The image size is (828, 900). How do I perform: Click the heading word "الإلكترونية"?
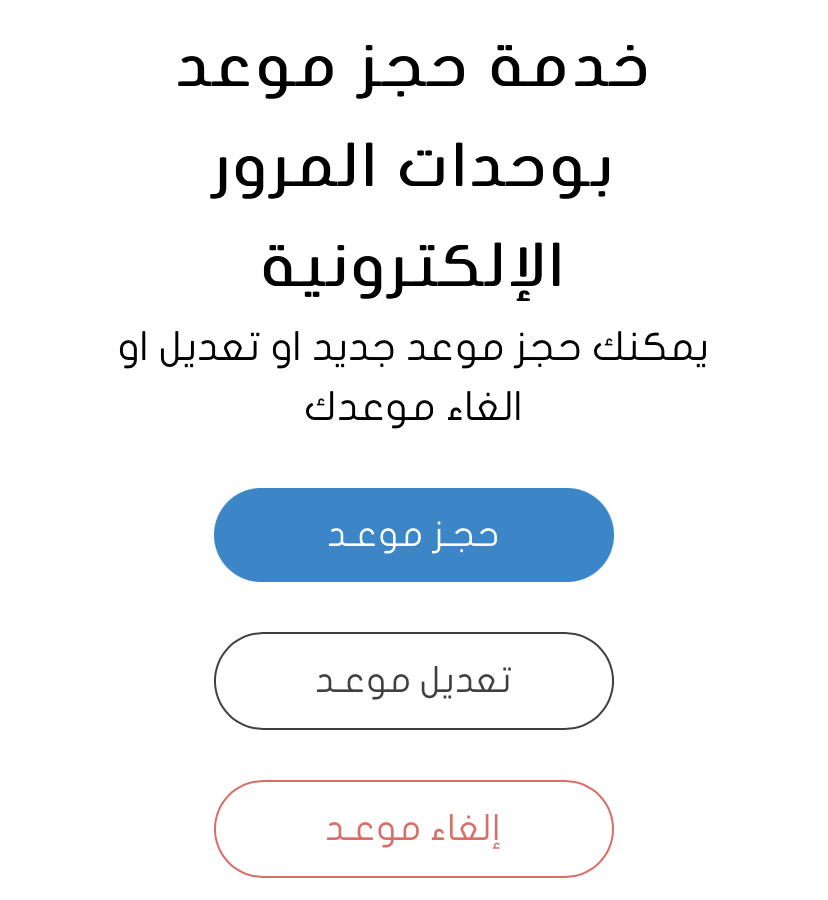coord(413,266)
